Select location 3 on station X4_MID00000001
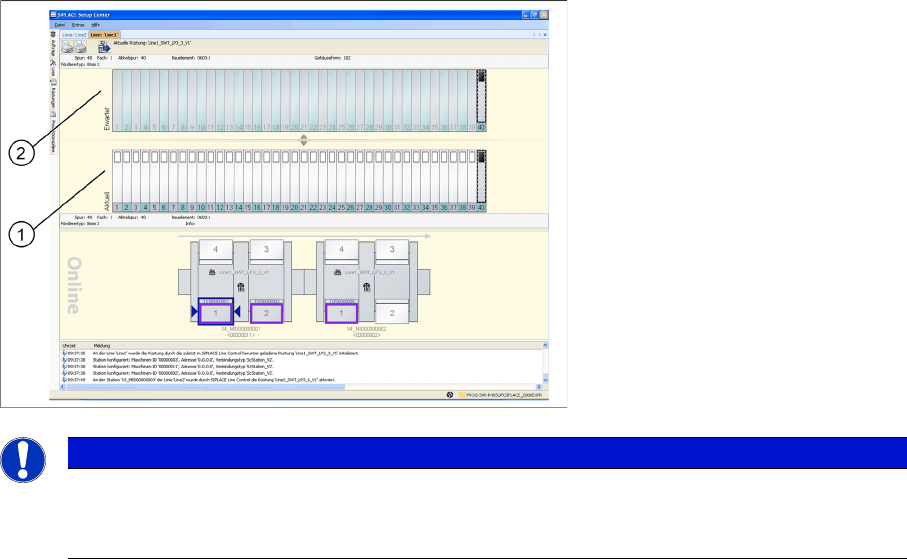 266,249
